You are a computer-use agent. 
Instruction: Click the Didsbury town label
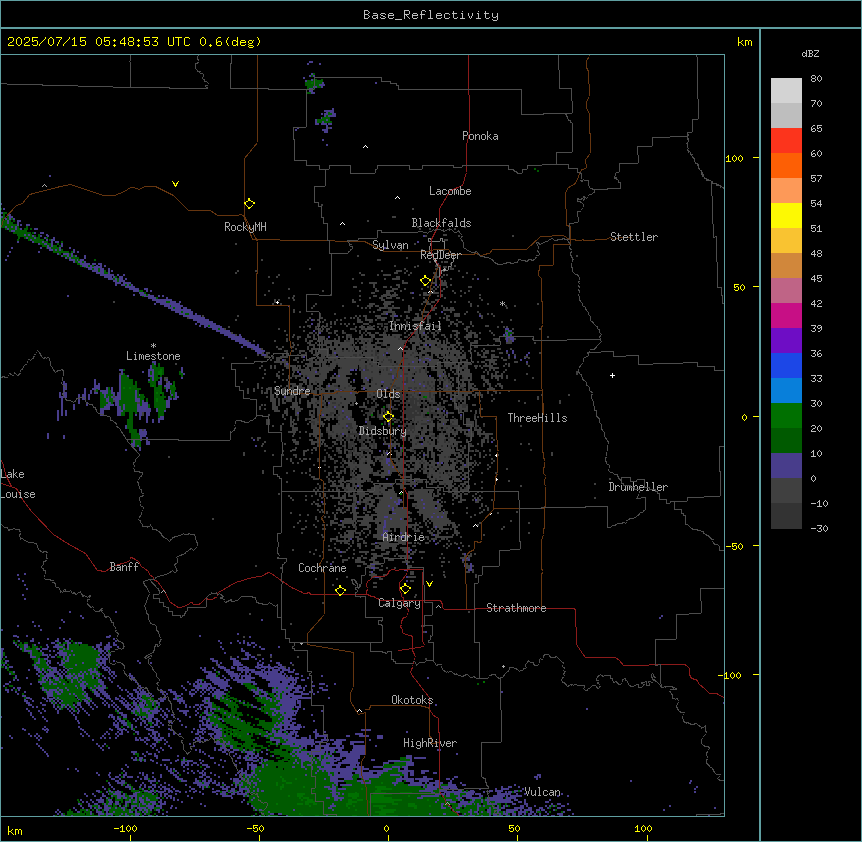383,431
